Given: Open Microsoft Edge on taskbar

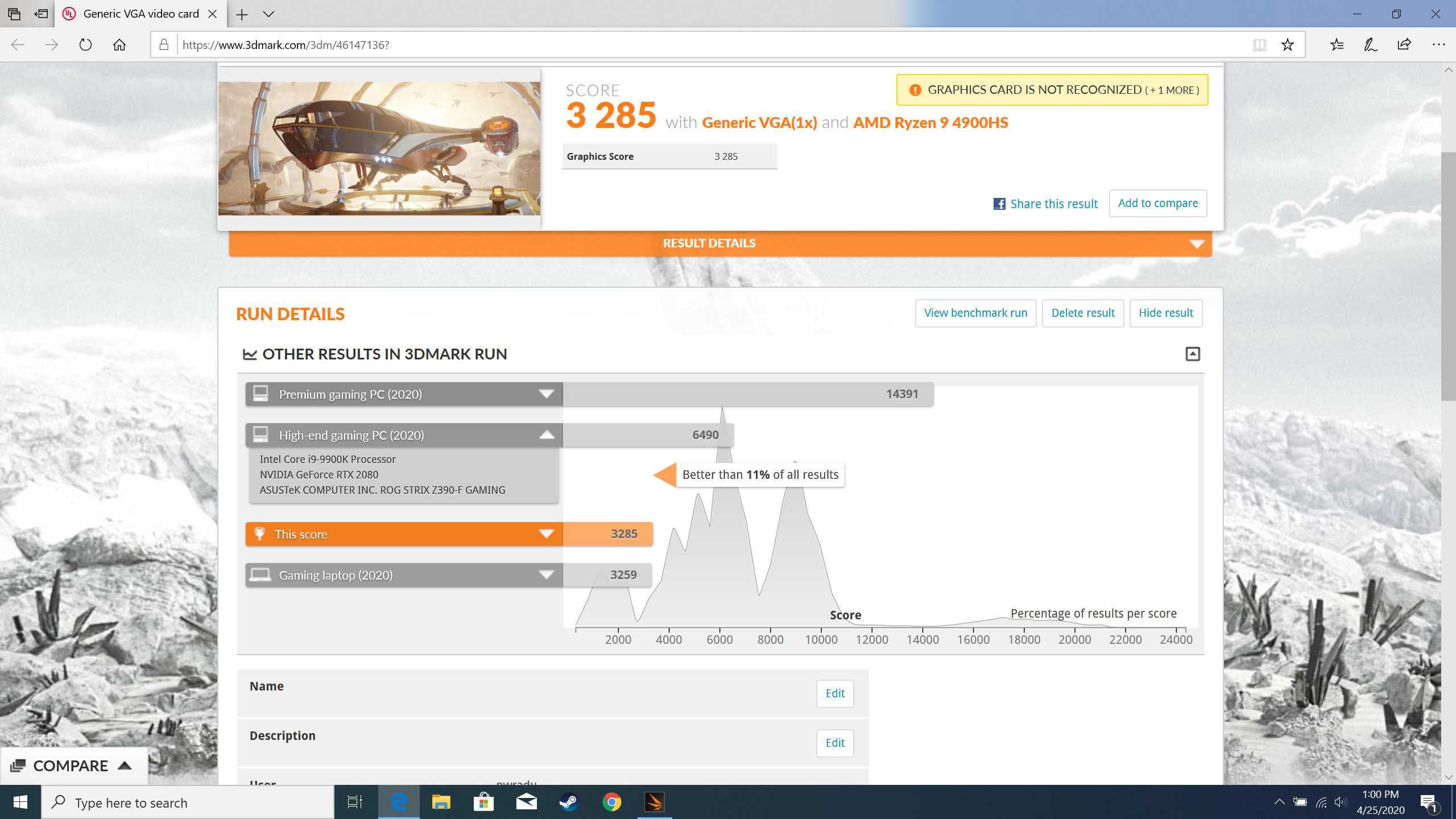Looking at the screenshot, I should tap(399, 803).
